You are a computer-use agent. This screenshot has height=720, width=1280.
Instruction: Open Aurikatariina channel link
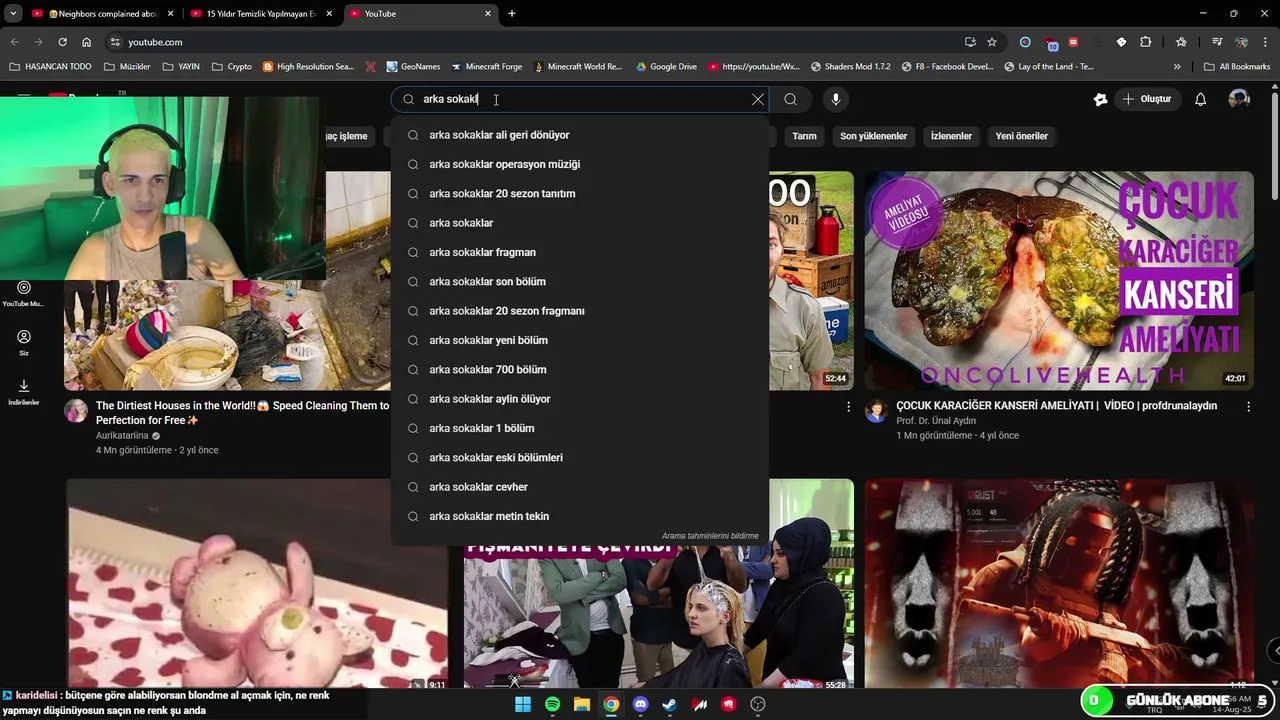[x=122, y=436]
